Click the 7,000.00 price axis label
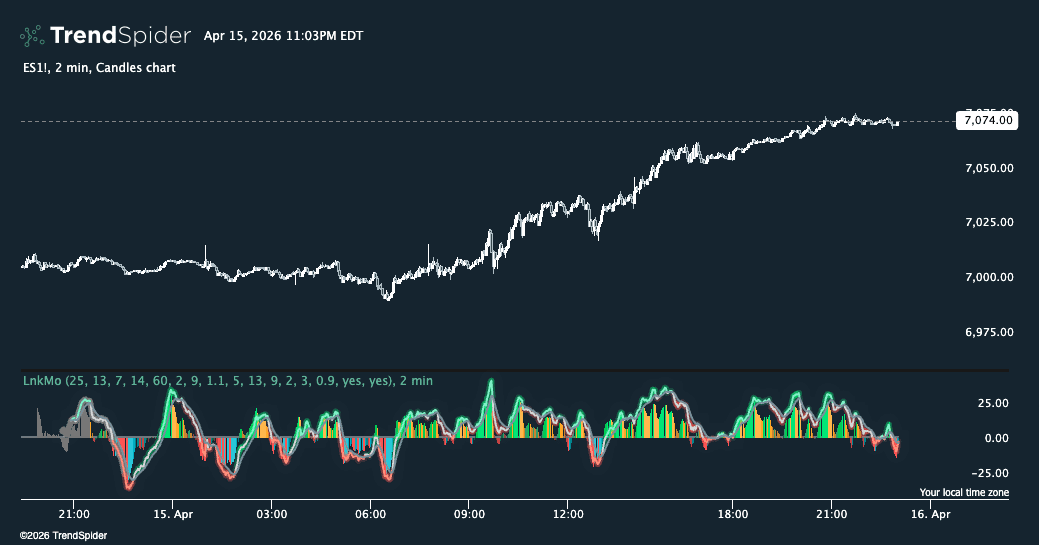Screen dimensions: 1039x545 tap(989, 277)
